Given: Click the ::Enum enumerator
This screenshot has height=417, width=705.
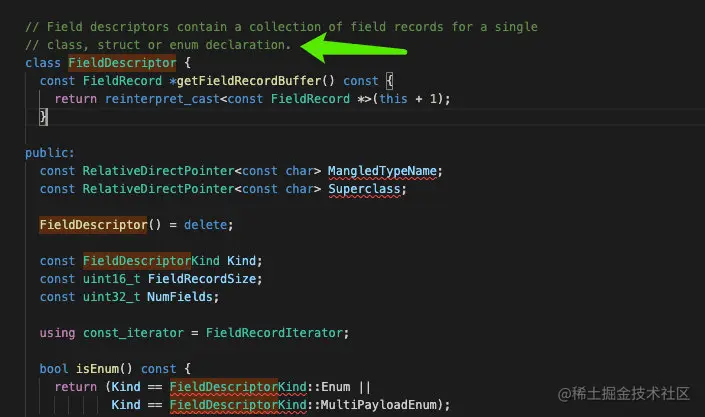Looking at the screenshot, I should pyautogui.click(x=329, y=387).
